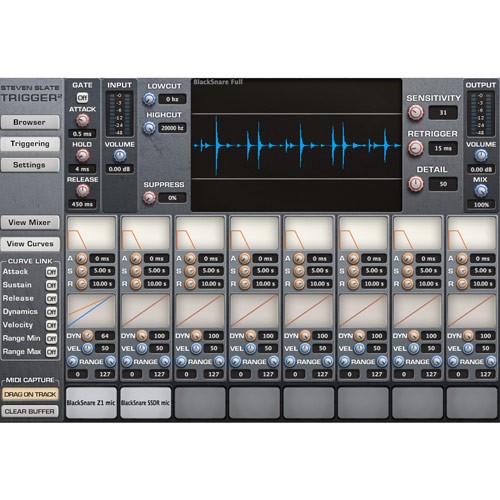This screenshot has height=500, width=500.
Task: Click the Input Volume knob
Action: click(x=120, y=155)
